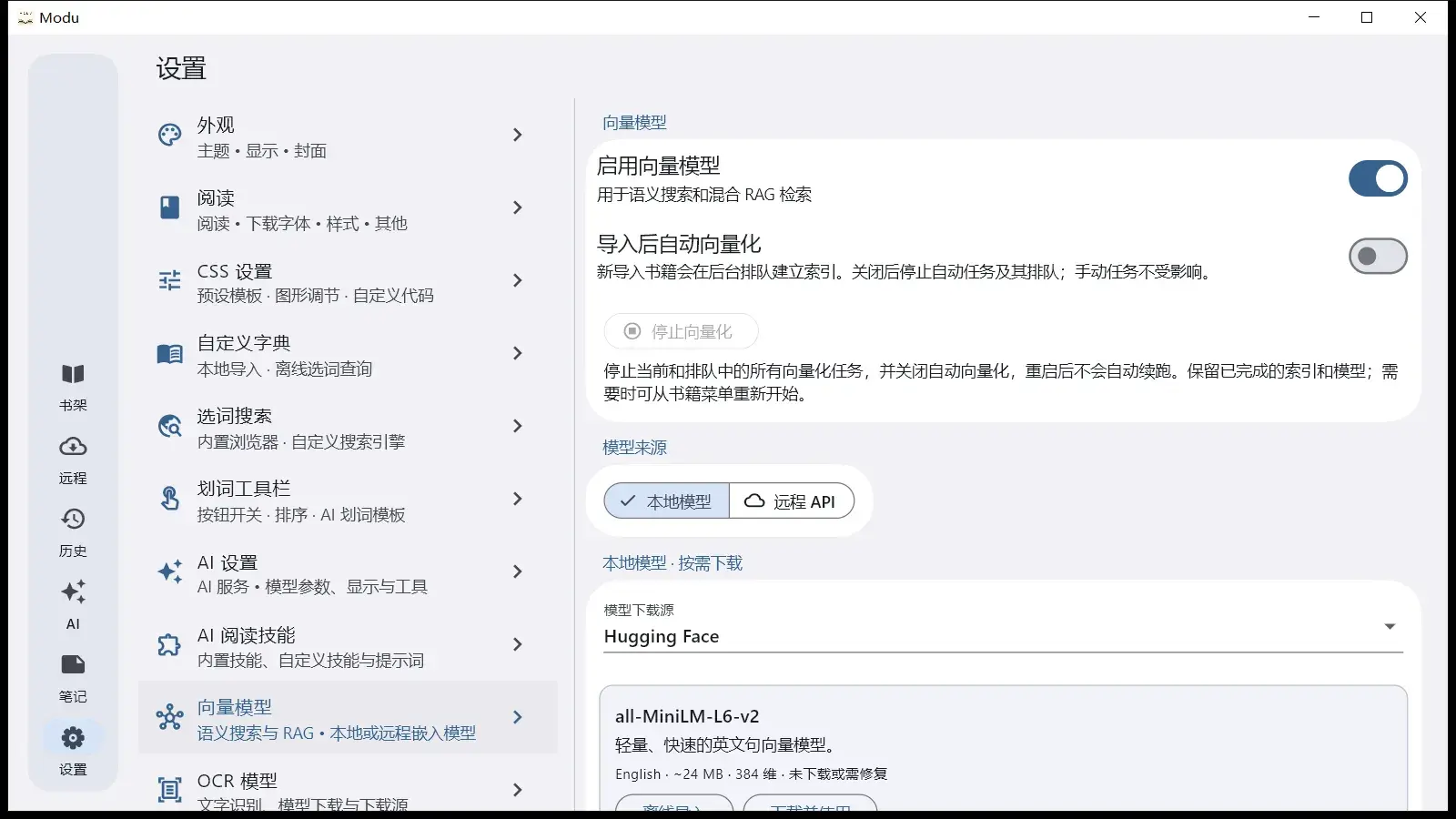Select the 设置 gear icon in sidebar
The width and height of the screenshot is (1456, 819).
(73, 737)
